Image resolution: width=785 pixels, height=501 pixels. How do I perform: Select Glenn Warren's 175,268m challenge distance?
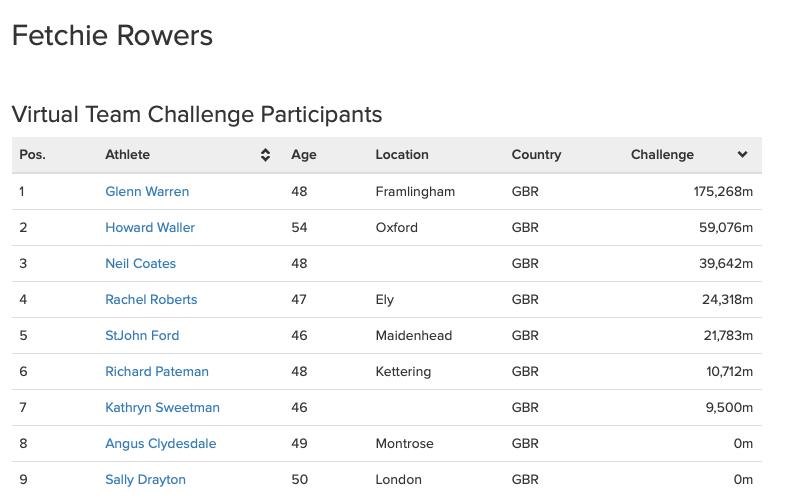tap(723, 192)
